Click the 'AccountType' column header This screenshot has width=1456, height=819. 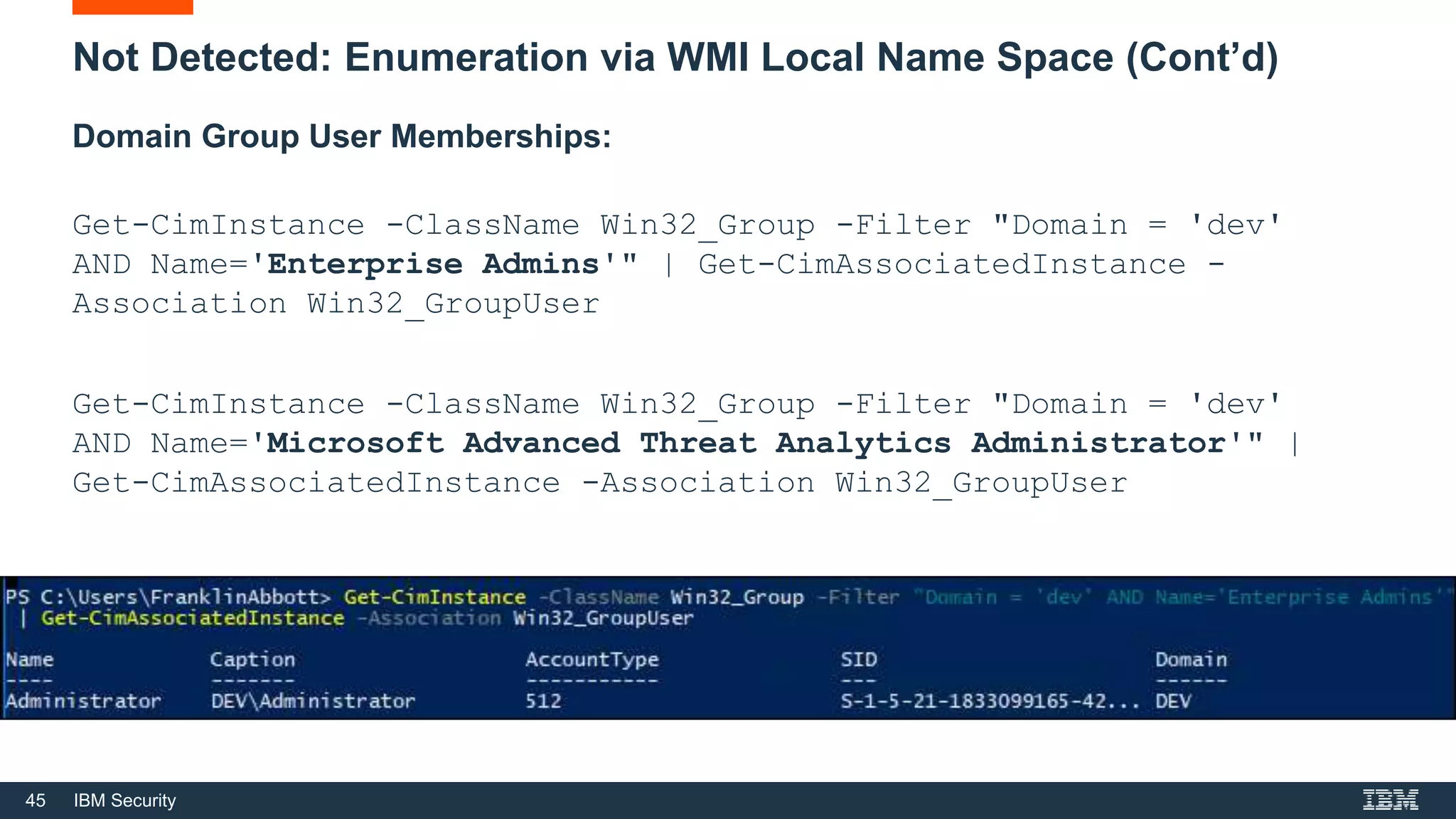(x=592, y=660)
